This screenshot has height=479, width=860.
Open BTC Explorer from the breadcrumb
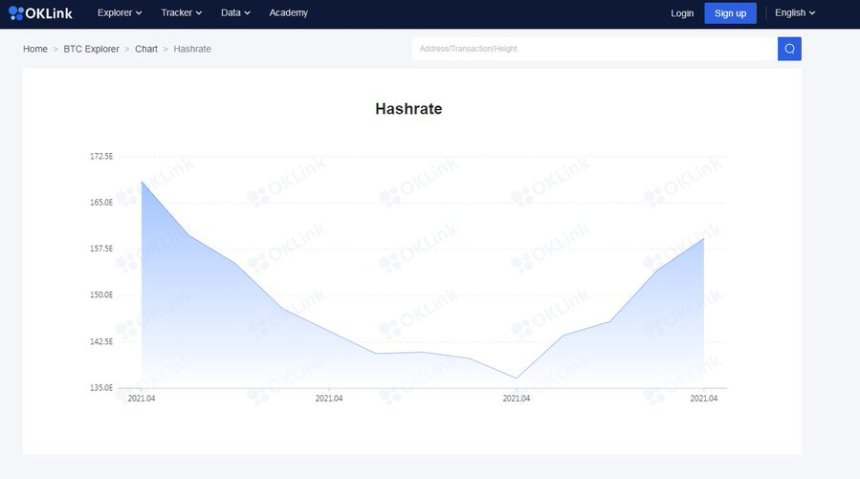(x=91, y=49)
